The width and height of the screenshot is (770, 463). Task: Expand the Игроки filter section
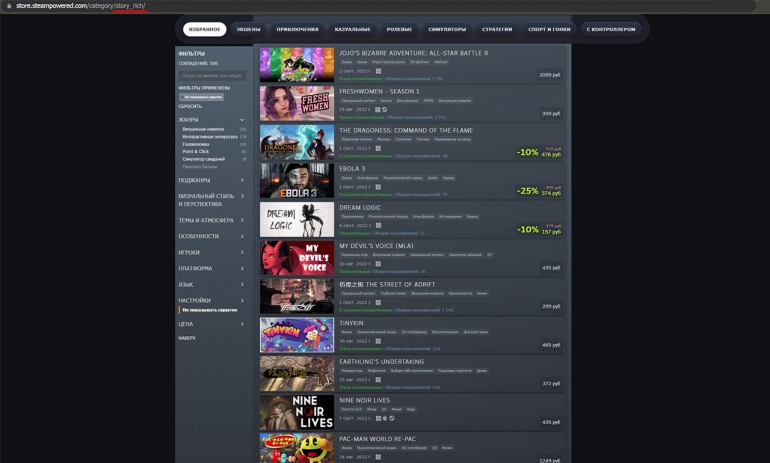[212, 252]
